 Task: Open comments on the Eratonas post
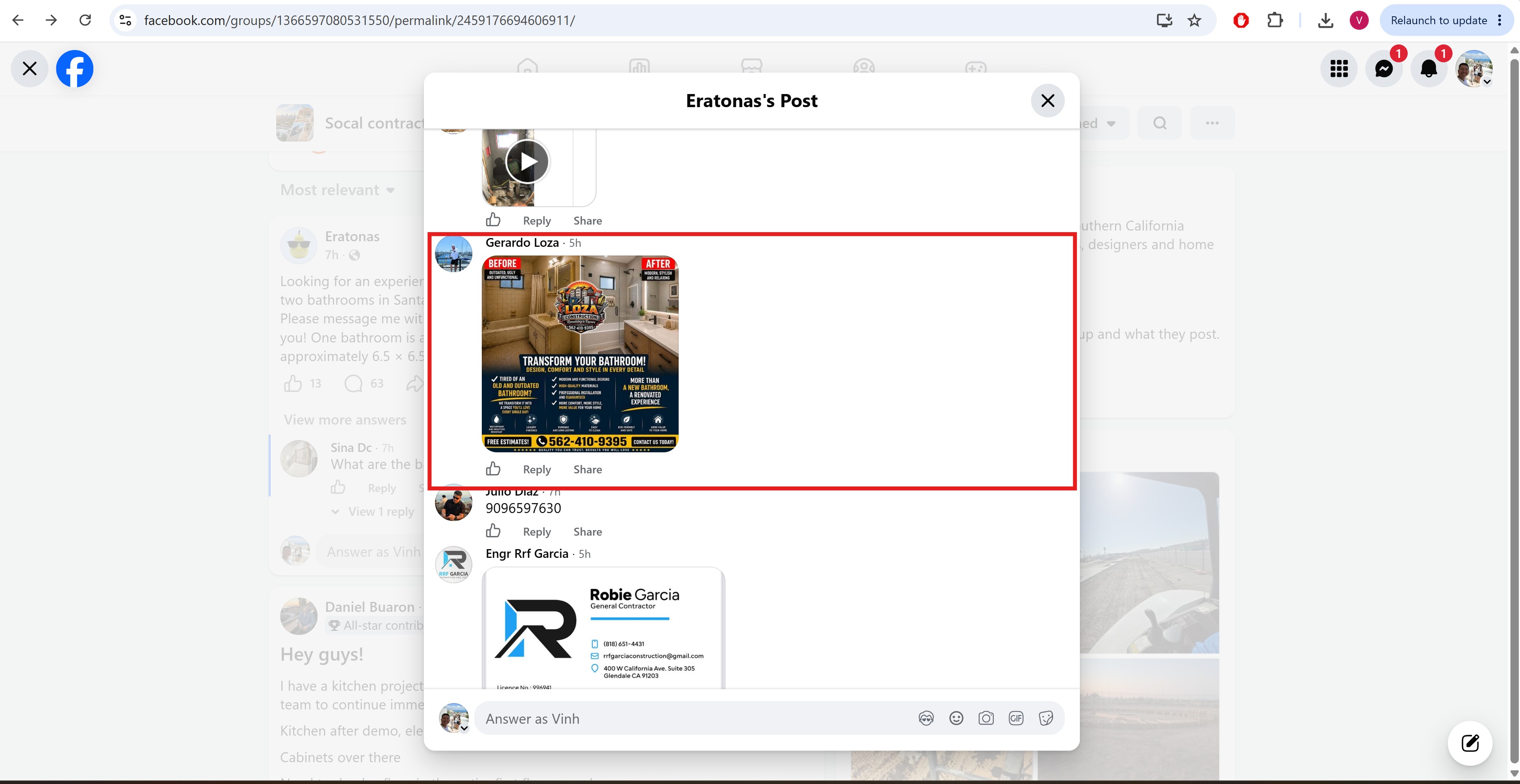click(x=354, y=383)
